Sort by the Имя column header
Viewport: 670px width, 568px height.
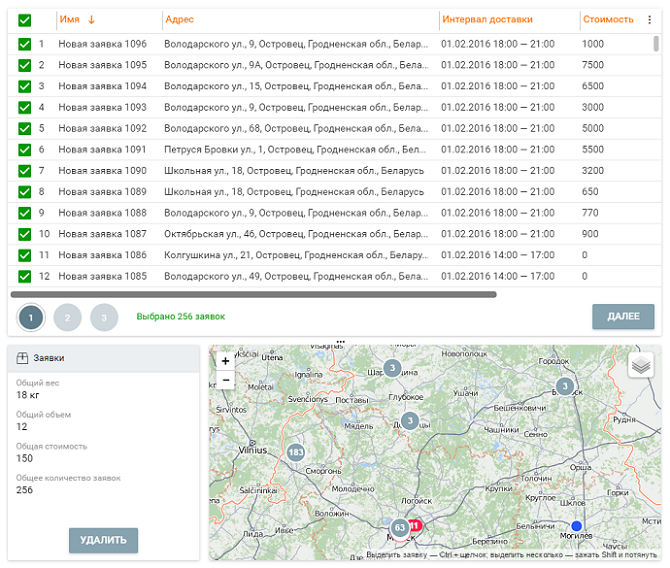pyautogui.click(x=69, y=19)
